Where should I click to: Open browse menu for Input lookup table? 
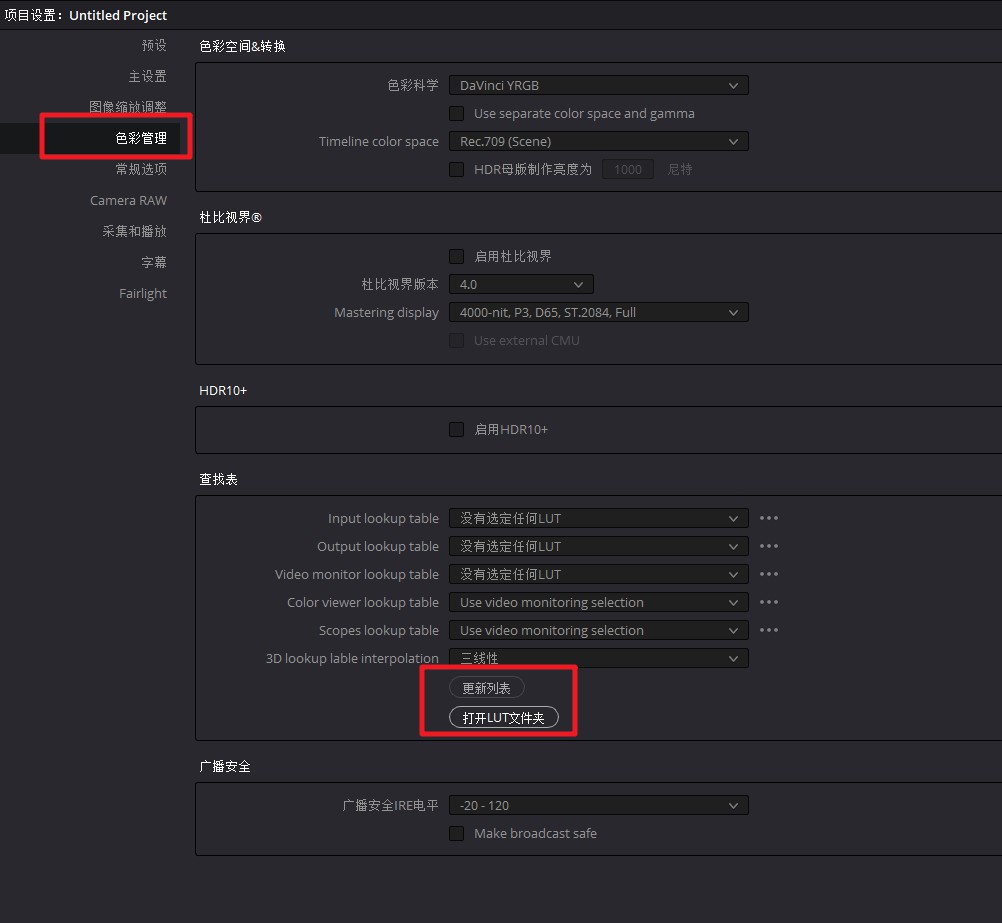tap(769, 518)
